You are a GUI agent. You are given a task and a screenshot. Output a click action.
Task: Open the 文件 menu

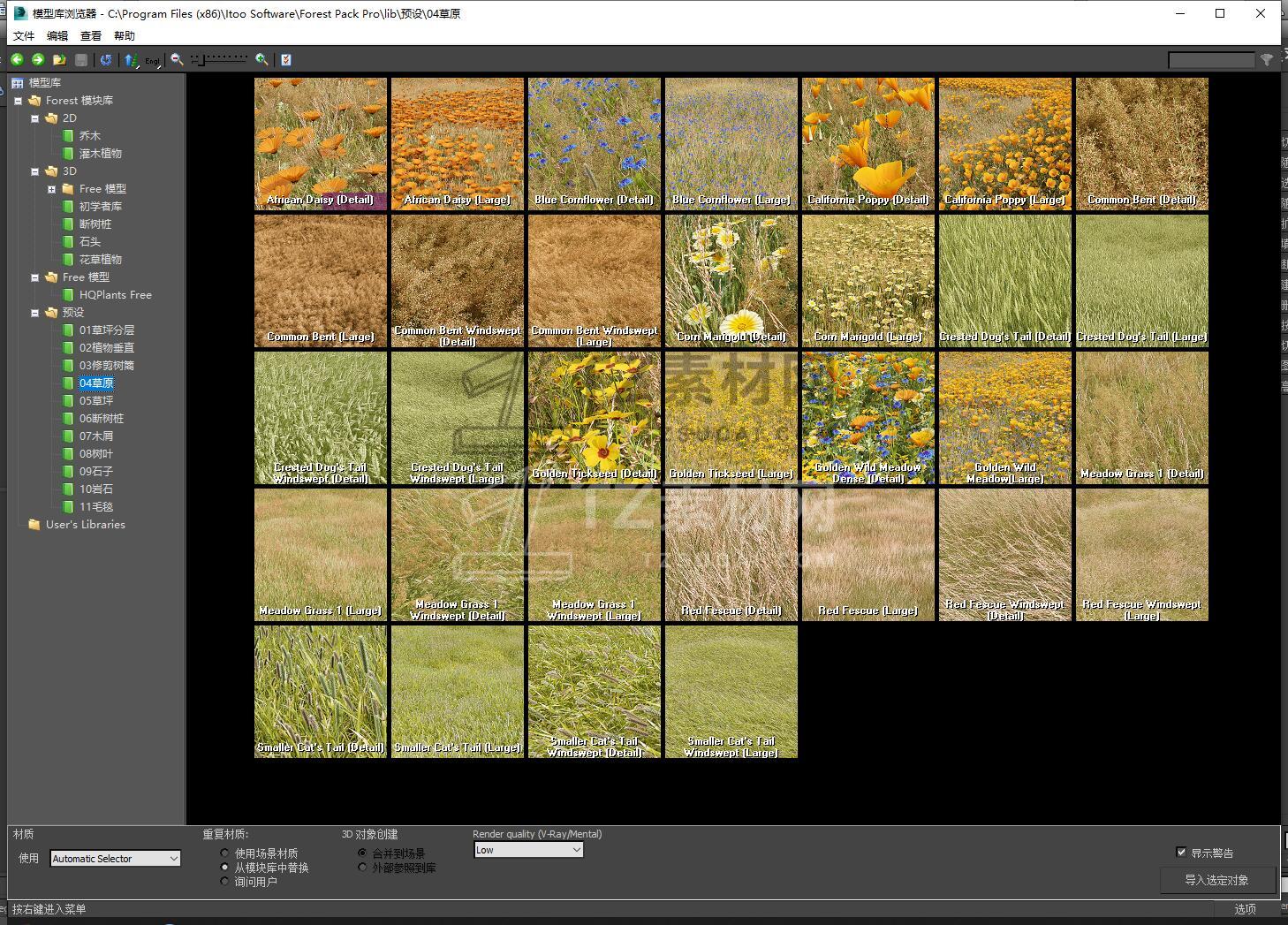point(24,36)
